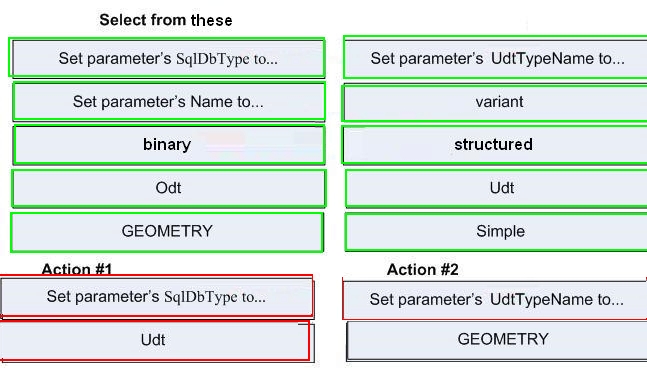Screen dimensions: 647x381
Task: Click the 'Action #1' label
Action: 77,269
